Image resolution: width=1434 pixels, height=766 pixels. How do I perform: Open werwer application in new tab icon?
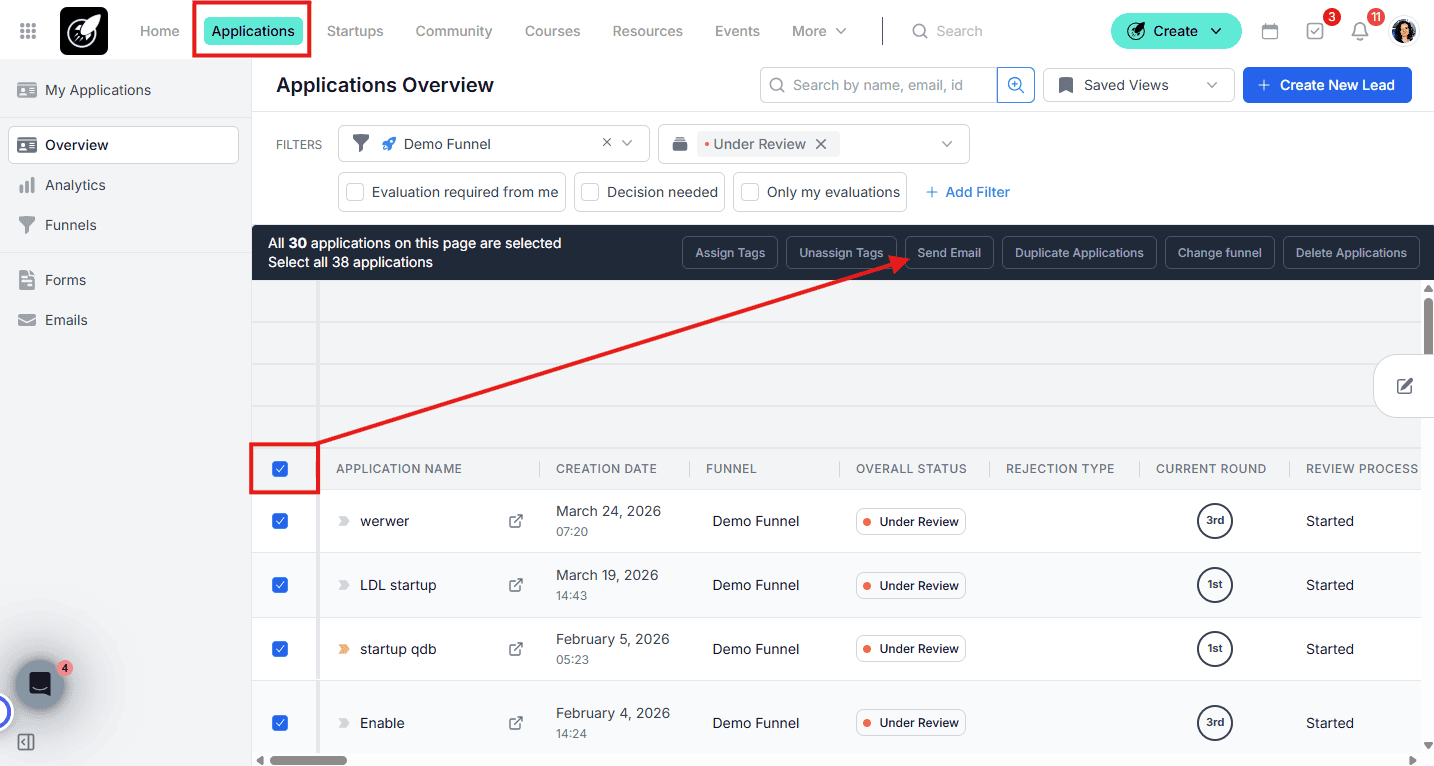click(516, 521)
